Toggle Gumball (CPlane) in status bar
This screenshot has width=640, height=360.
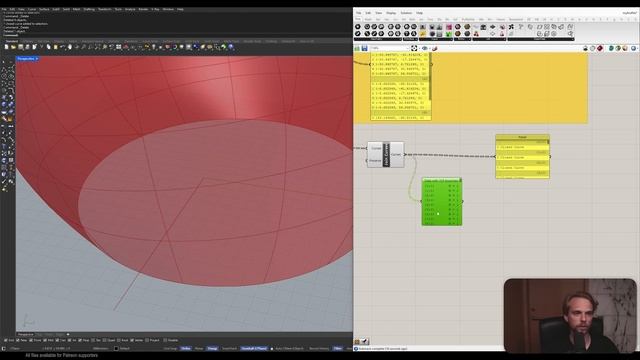pyautogui.click(x=254, y=349)
